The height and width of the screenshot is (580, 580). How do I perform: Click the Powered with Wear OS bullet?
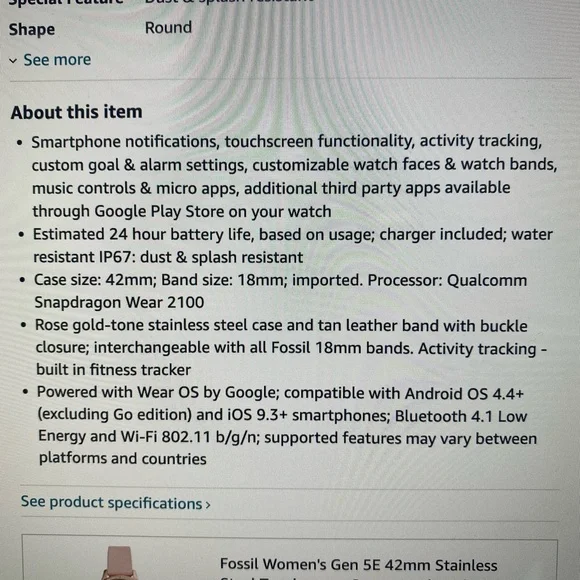(287, 425)
